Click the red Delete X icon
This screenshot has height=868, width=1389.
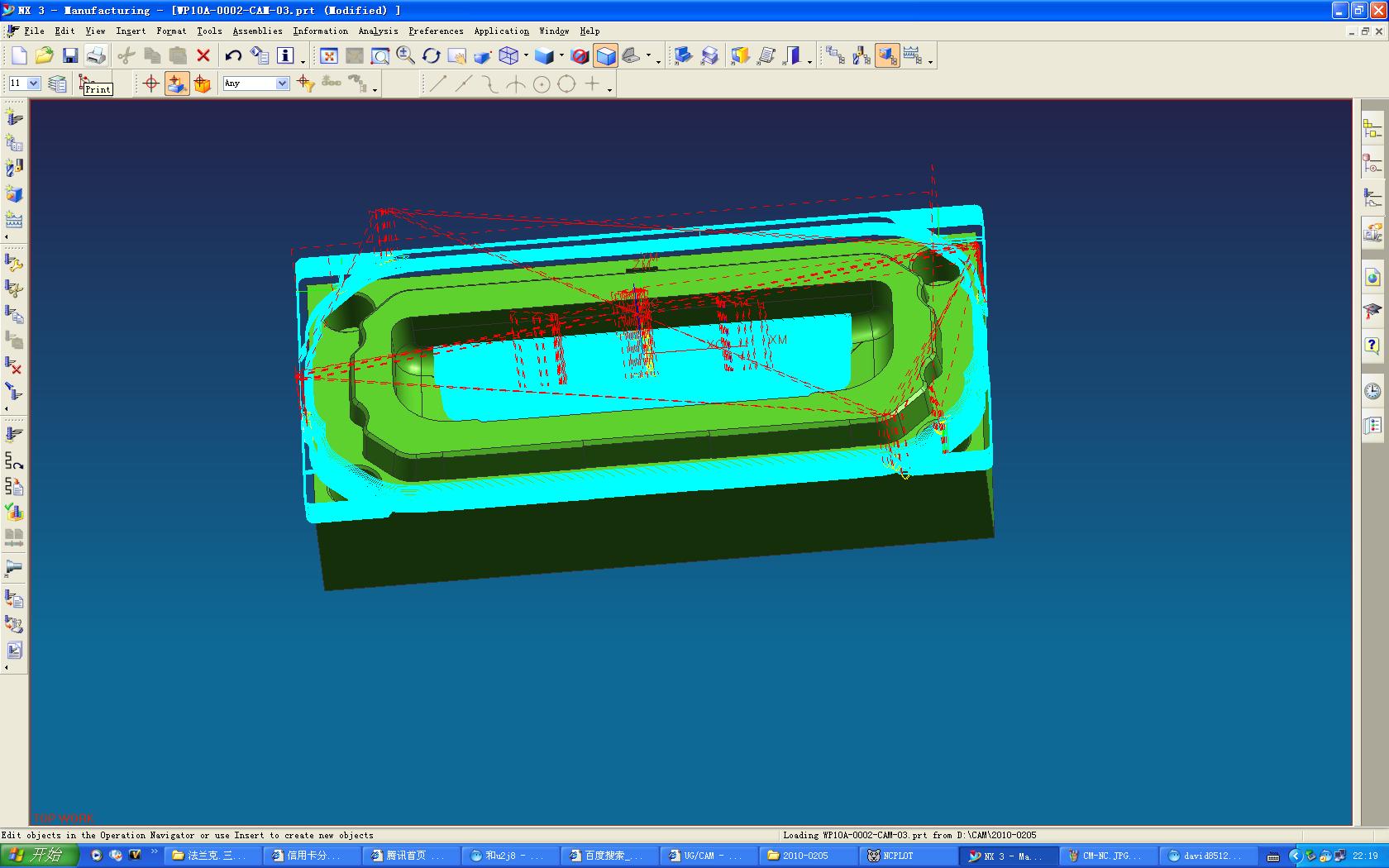click(x=203, y=55)
